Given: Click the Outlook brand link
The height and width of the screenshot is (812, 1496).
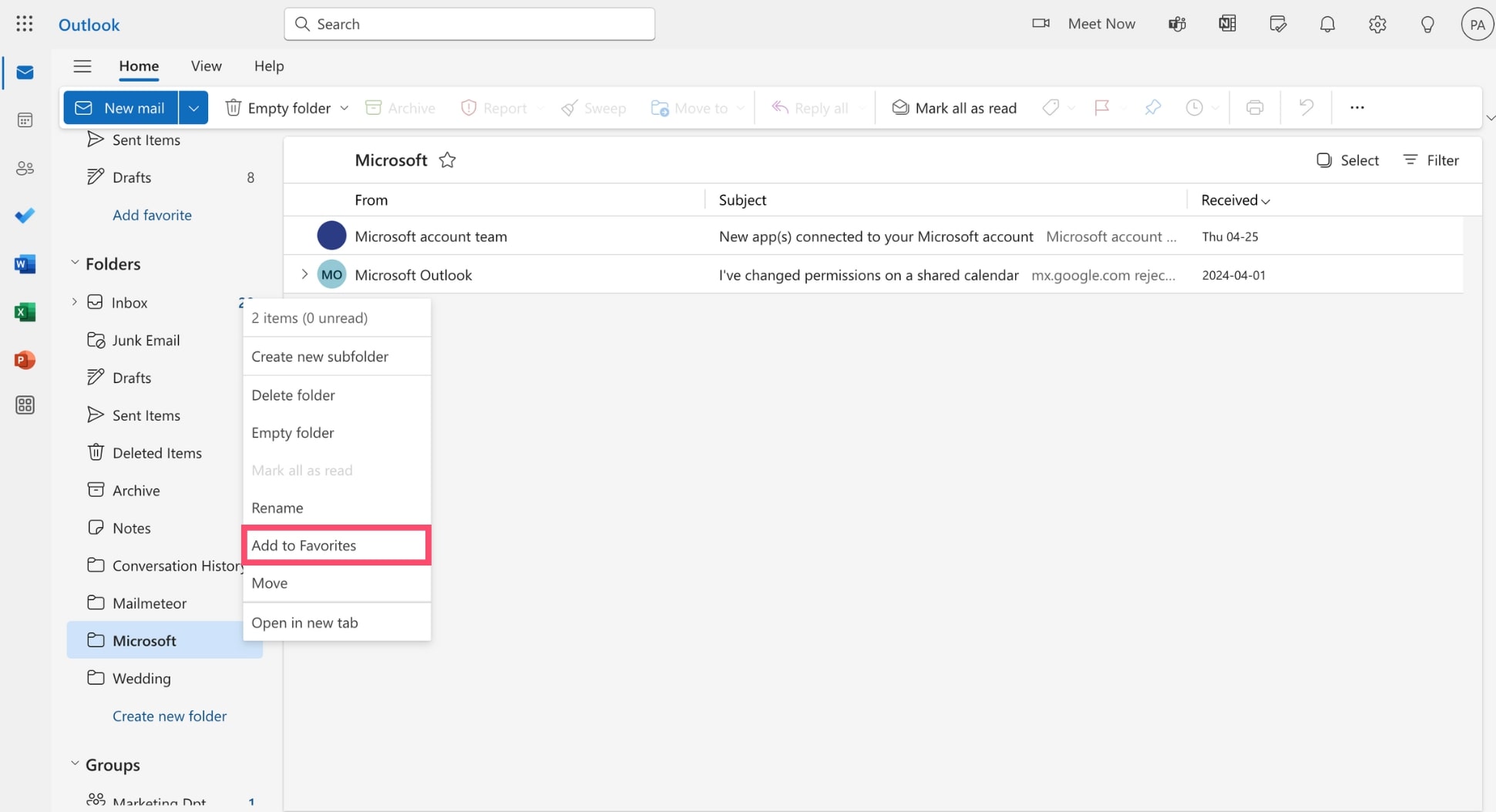Looking at the screenshot, I should coord(89,25).
